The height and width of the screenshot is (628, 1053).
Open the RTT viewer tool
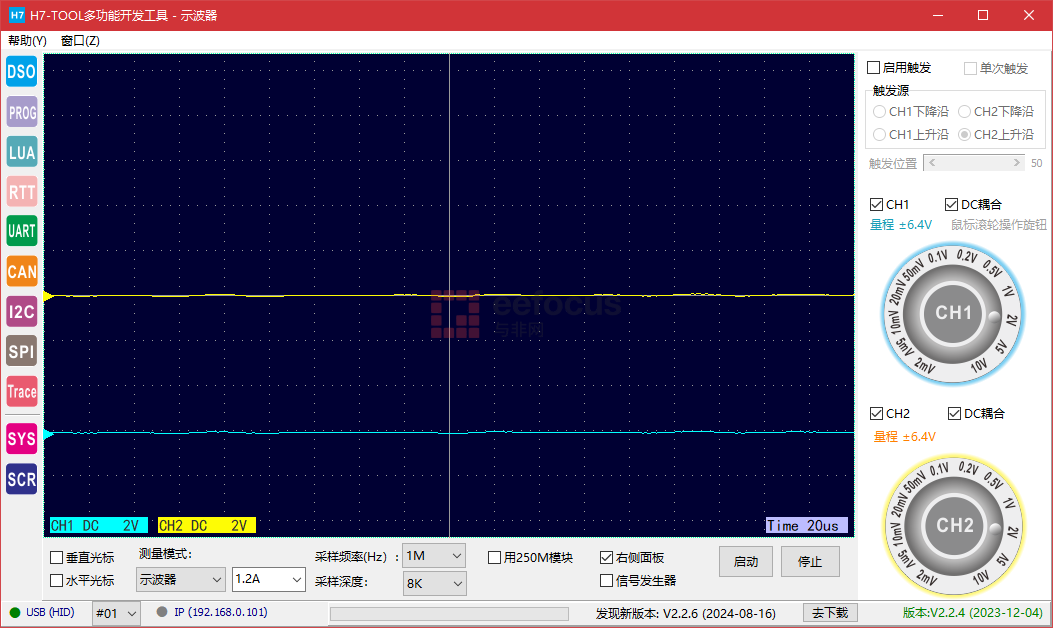pyautogui.click(x=21, y=193)
